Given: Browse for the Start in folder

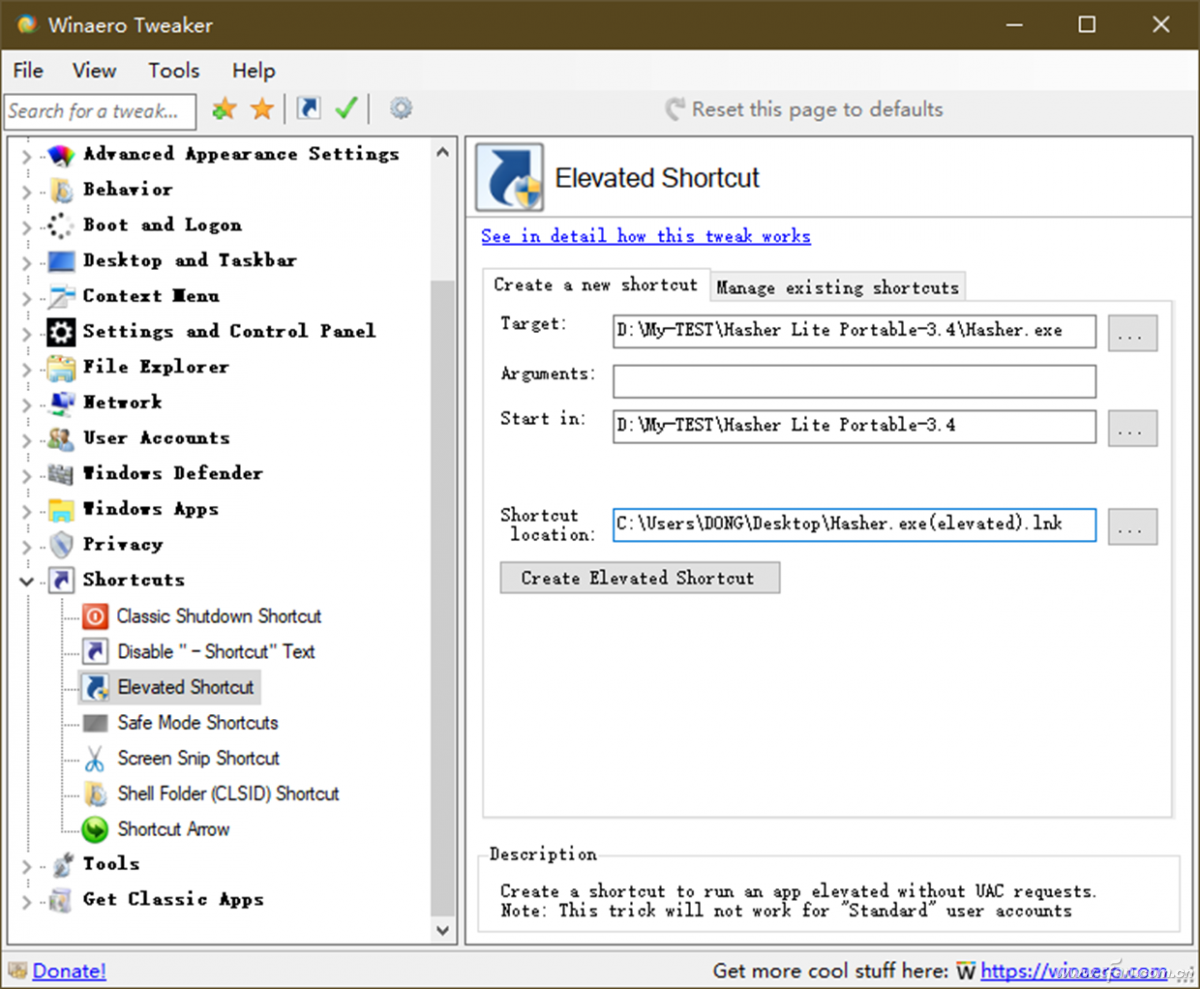Looking at the screenshot, I should tap(1132, 428).
